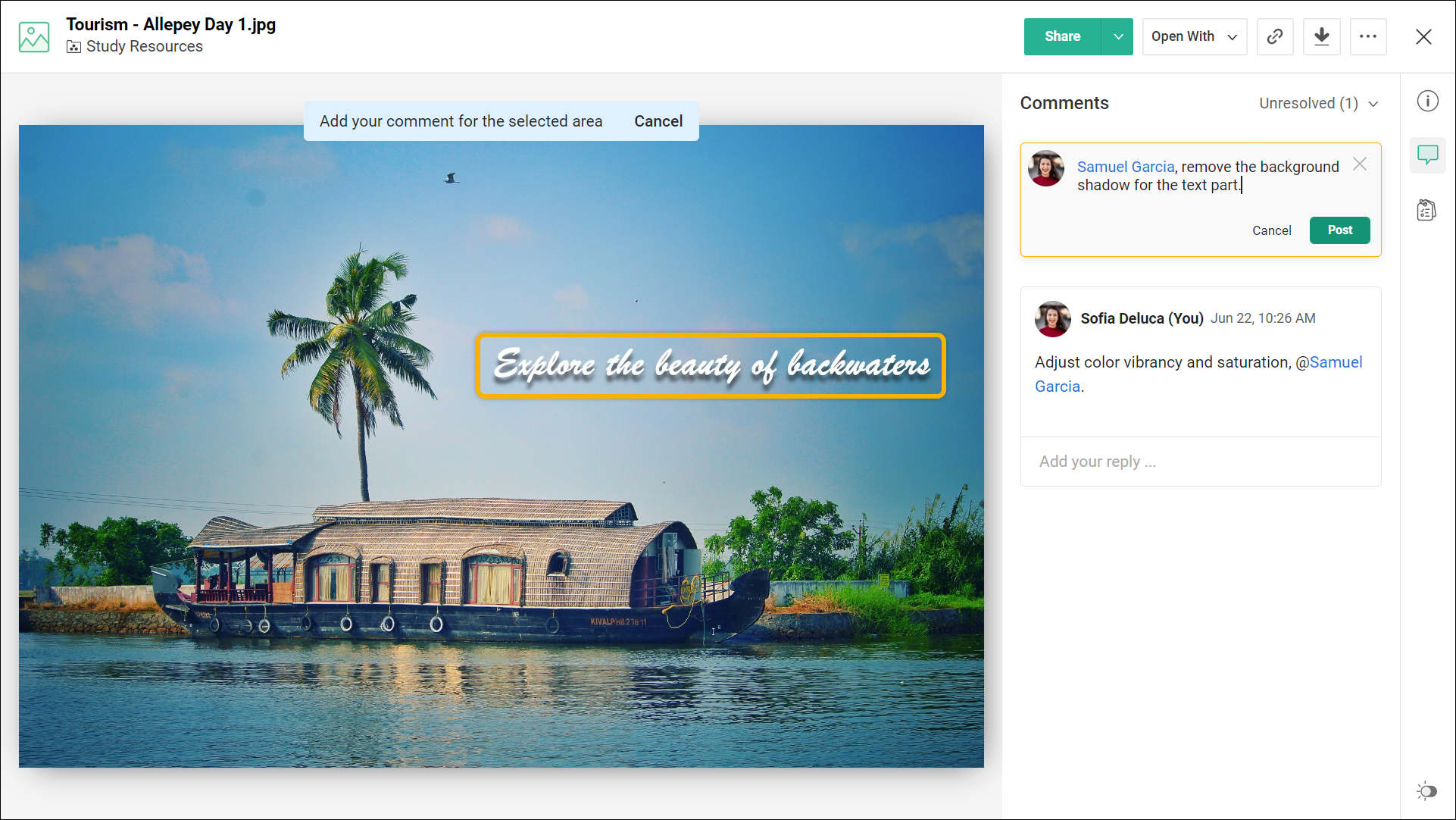Open the more options ellipsis menu

[x=1368, y=36]
